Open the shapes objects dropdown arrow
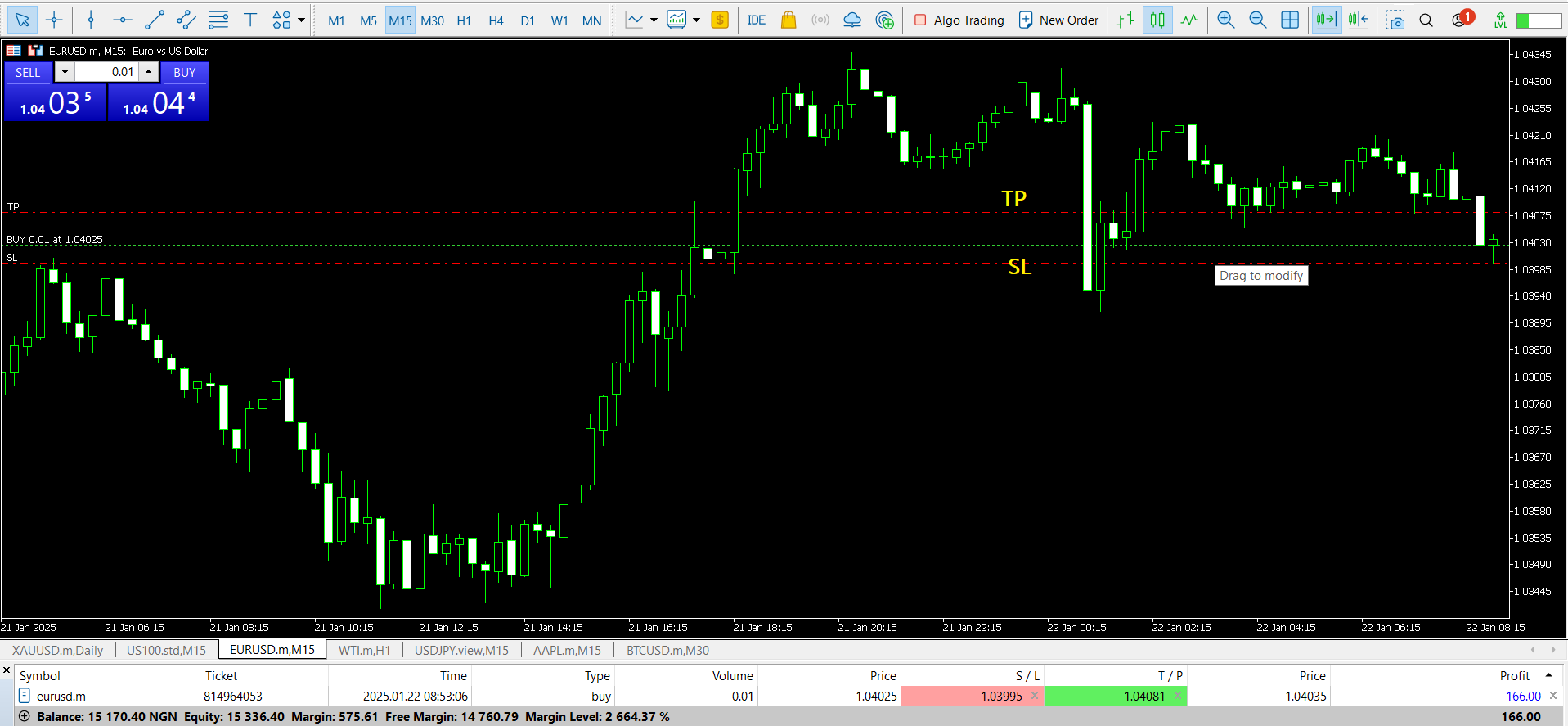Viewport: 1568px width, 726px height. pos(302,20)
